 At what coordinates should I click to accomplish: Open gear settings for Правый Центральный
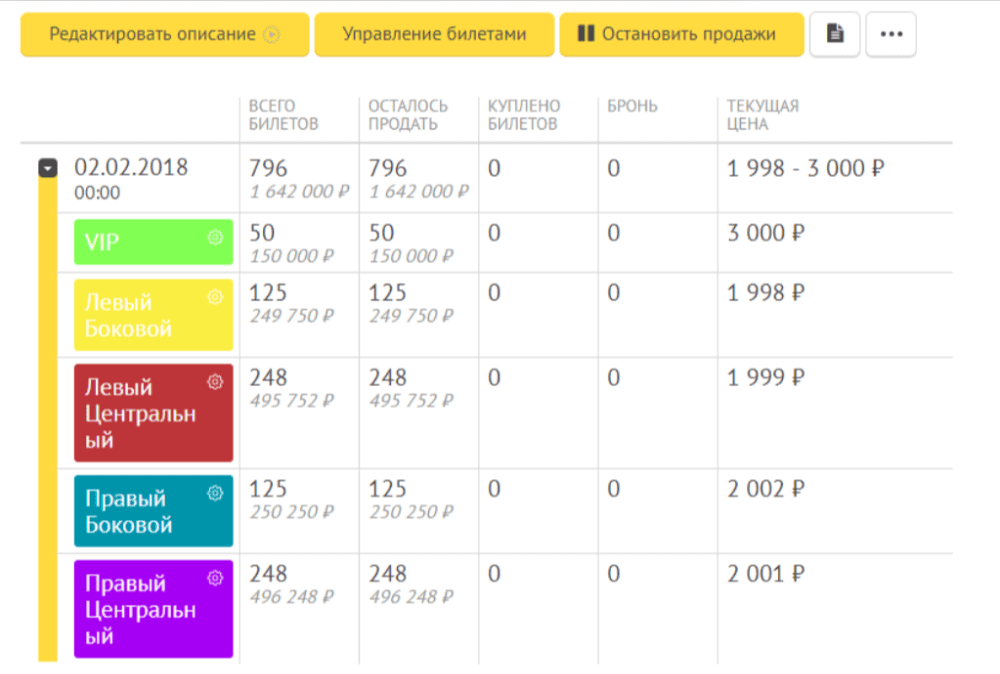point(216,578)
